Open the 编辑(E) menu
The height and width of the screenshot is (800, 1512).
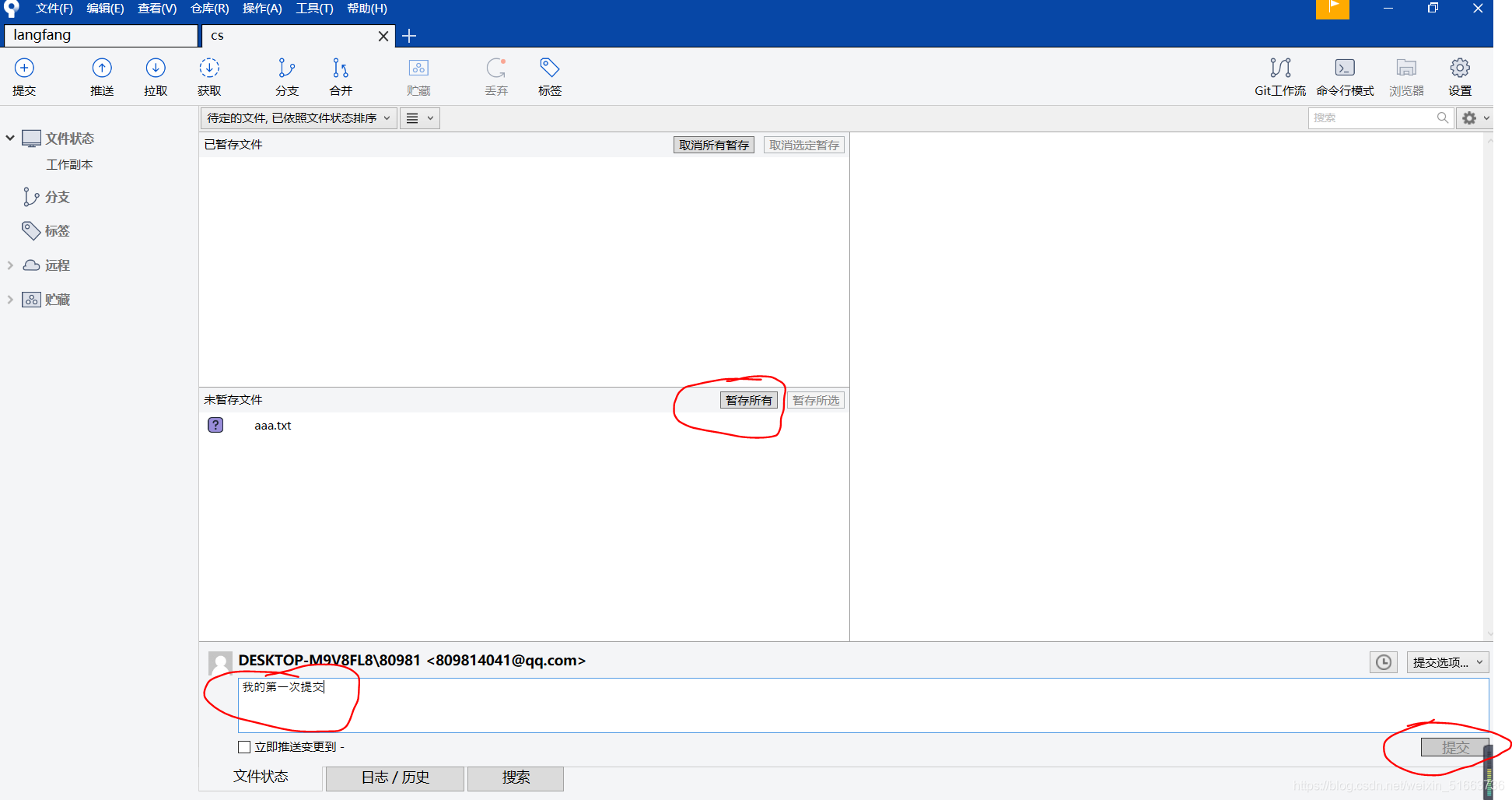[x=105, y=9]
